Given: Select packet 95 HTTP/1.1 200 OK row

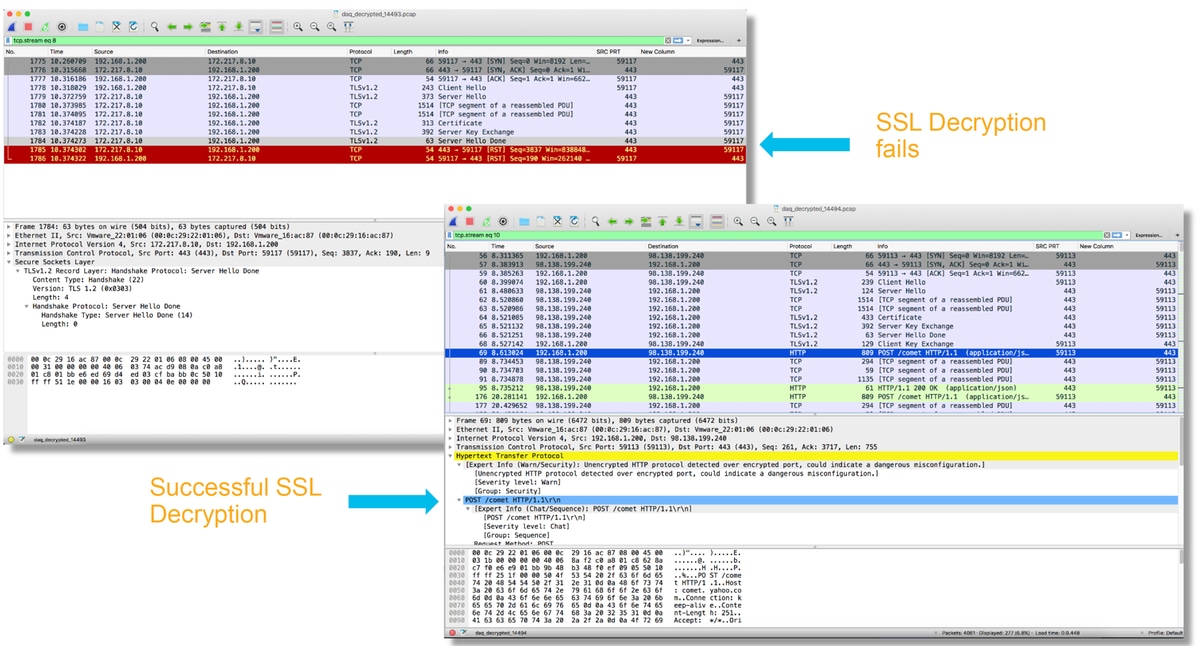Looking at the screenshot, I should coord(812,386).
